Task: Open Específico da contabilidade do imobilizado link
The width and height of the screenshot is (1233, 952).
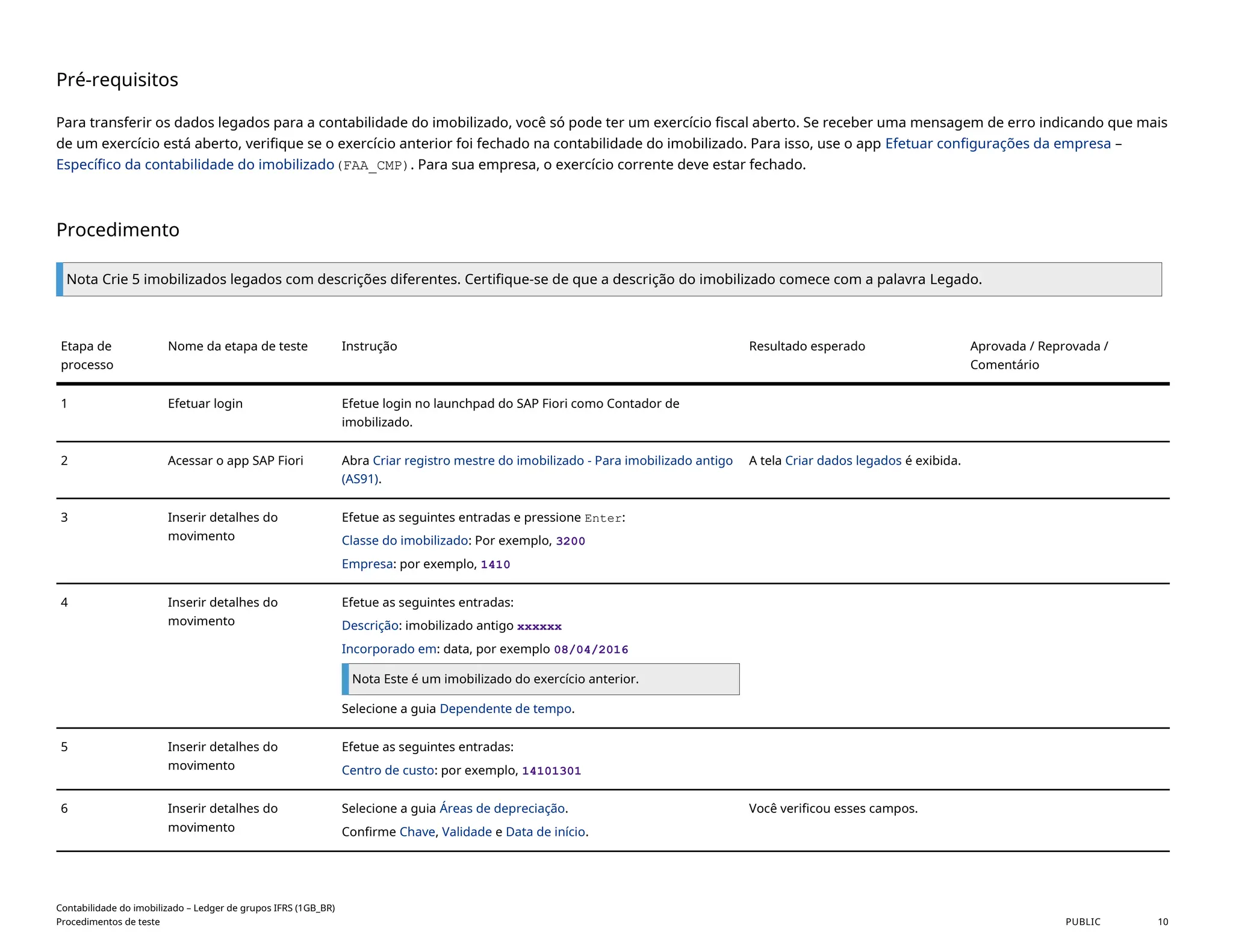Action: pos(195,164)
